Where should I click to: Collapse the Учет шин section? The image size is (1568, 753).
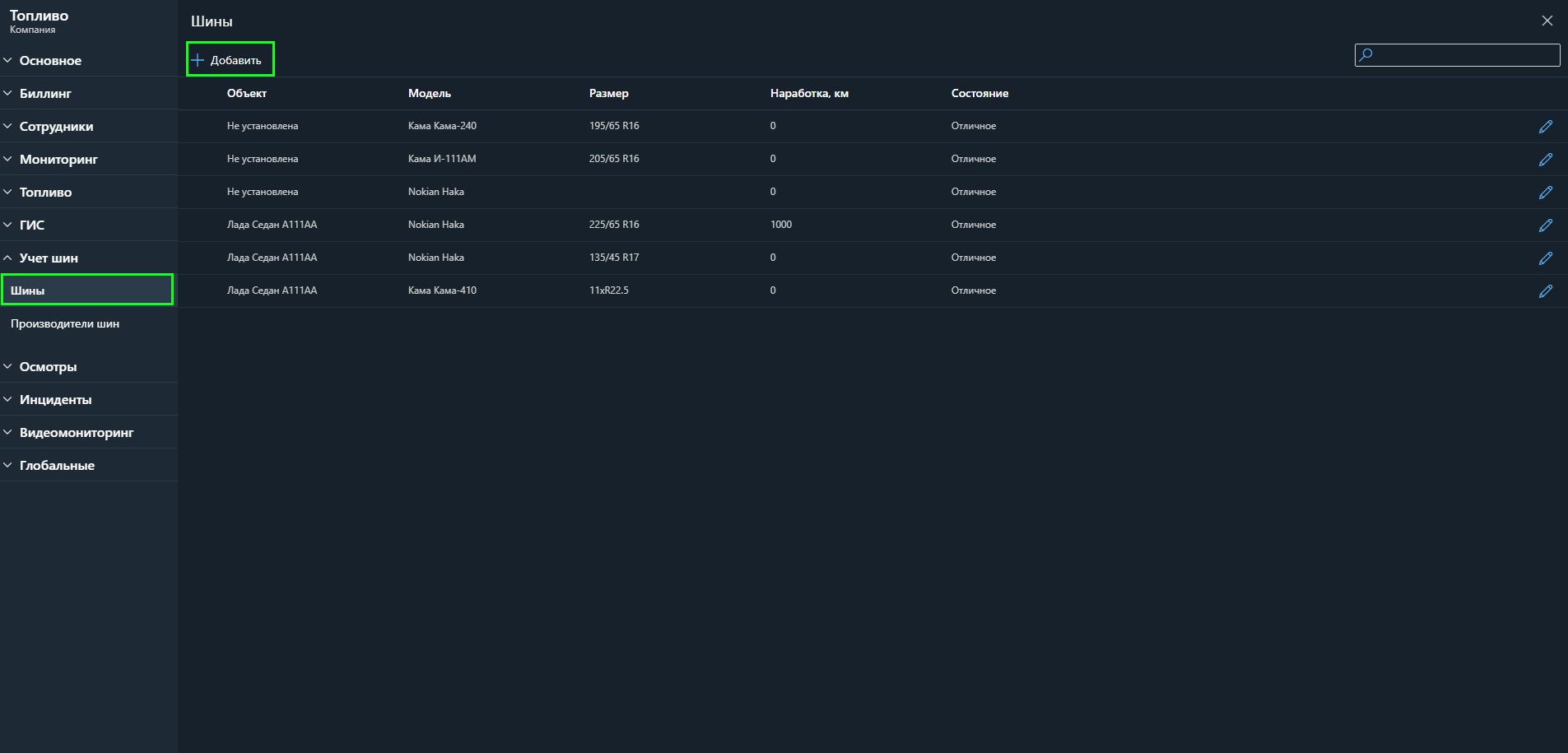pos(49,258)
